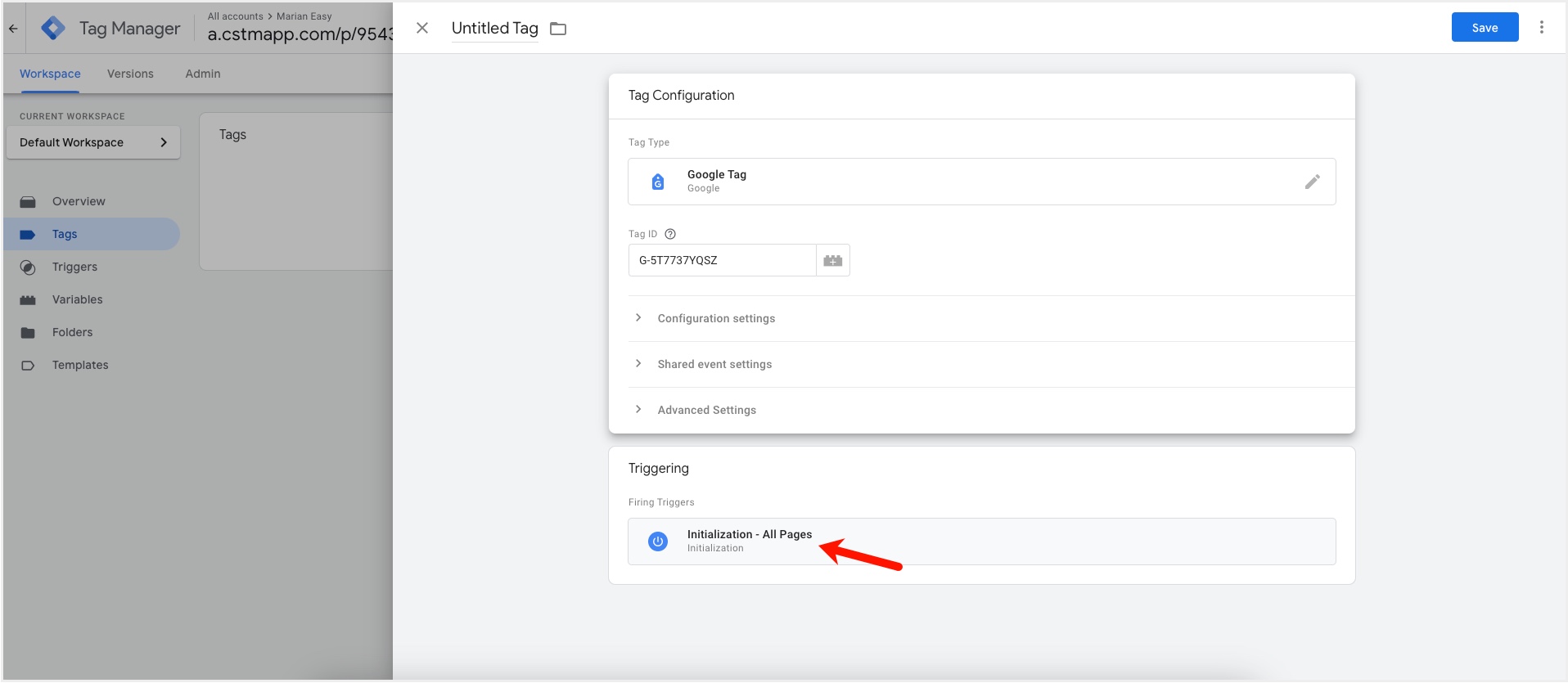1568x683 pixels.
Task: Click the Initialization trigger power icon
Action: [x=658, y=541]
